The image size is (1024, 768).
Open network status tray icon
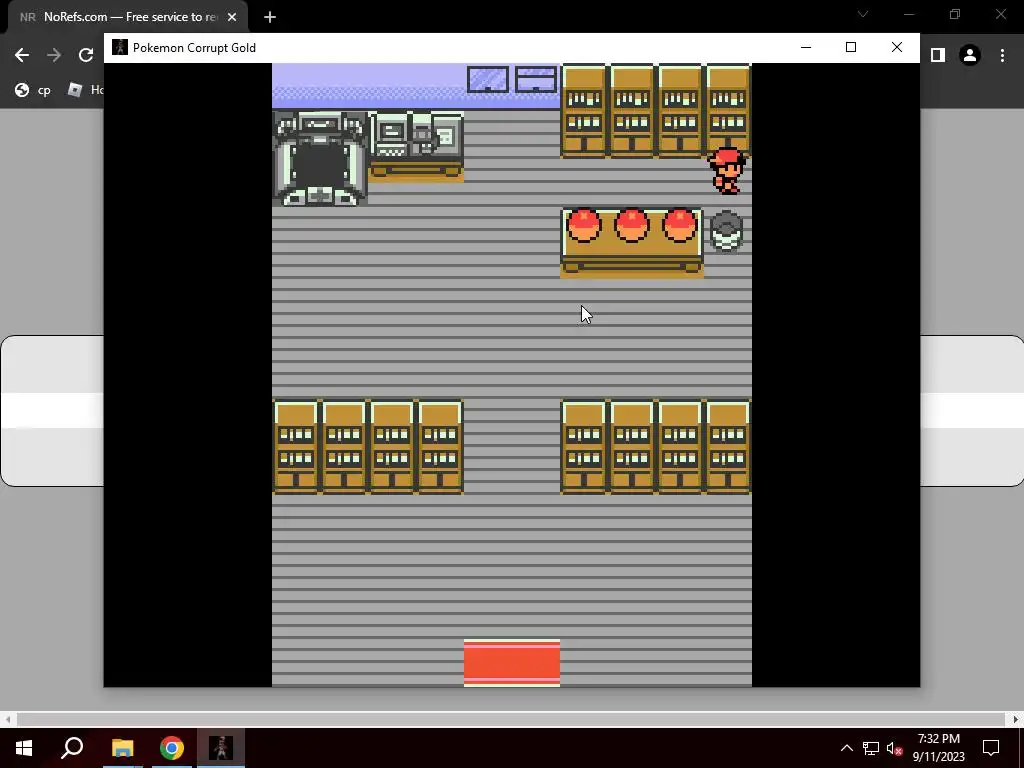871,748
